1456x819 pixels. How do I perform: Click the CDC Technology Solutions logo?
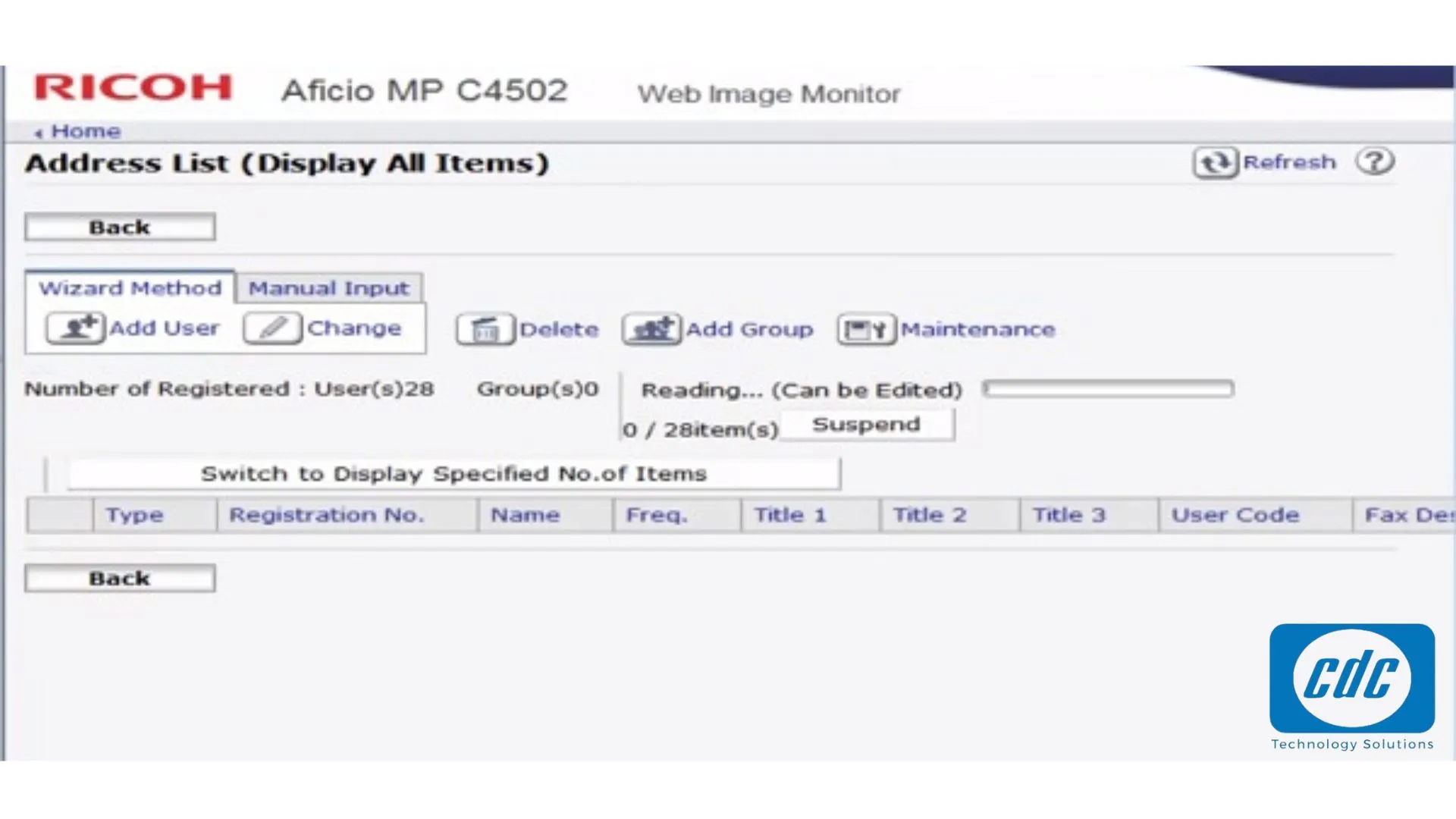click(x=1351, y=679)
